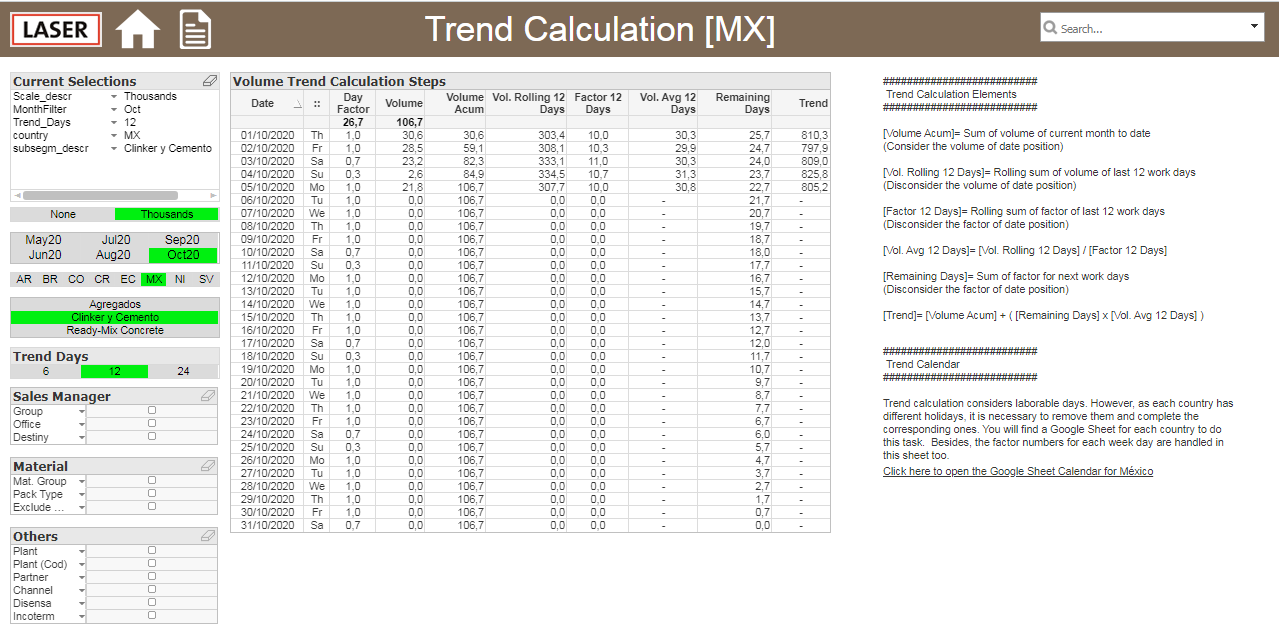The width and height of the screenshot is (1279, 632).
Task: Select month Aug20
Action: point(116,255)
